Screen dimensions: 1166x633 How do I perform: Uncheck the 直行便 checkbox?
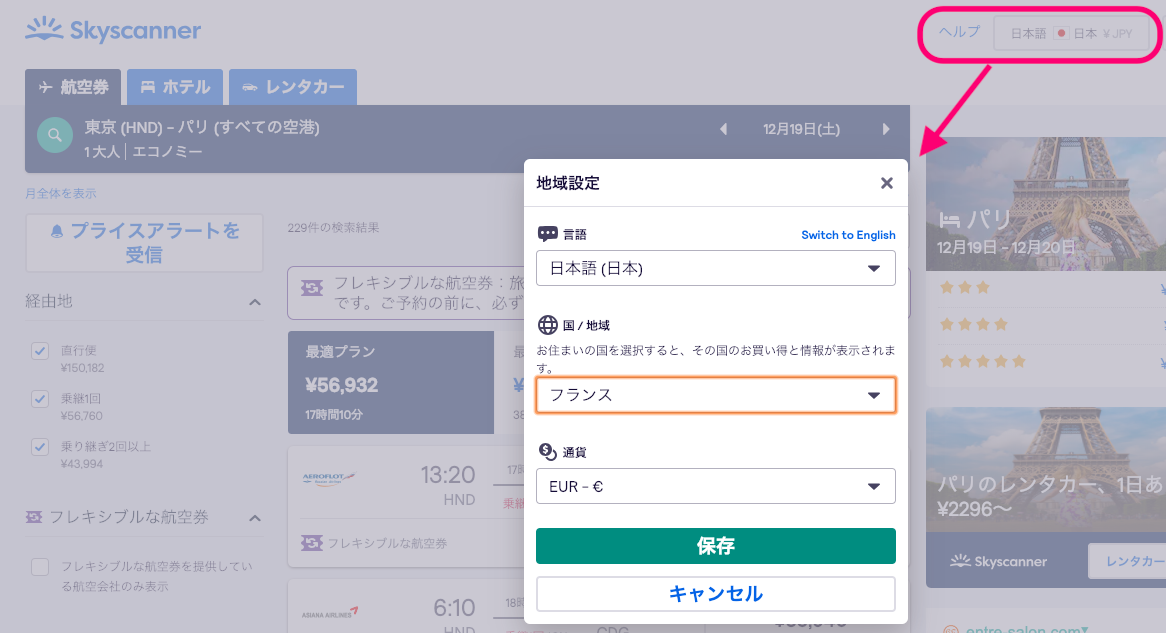[40, 351]
